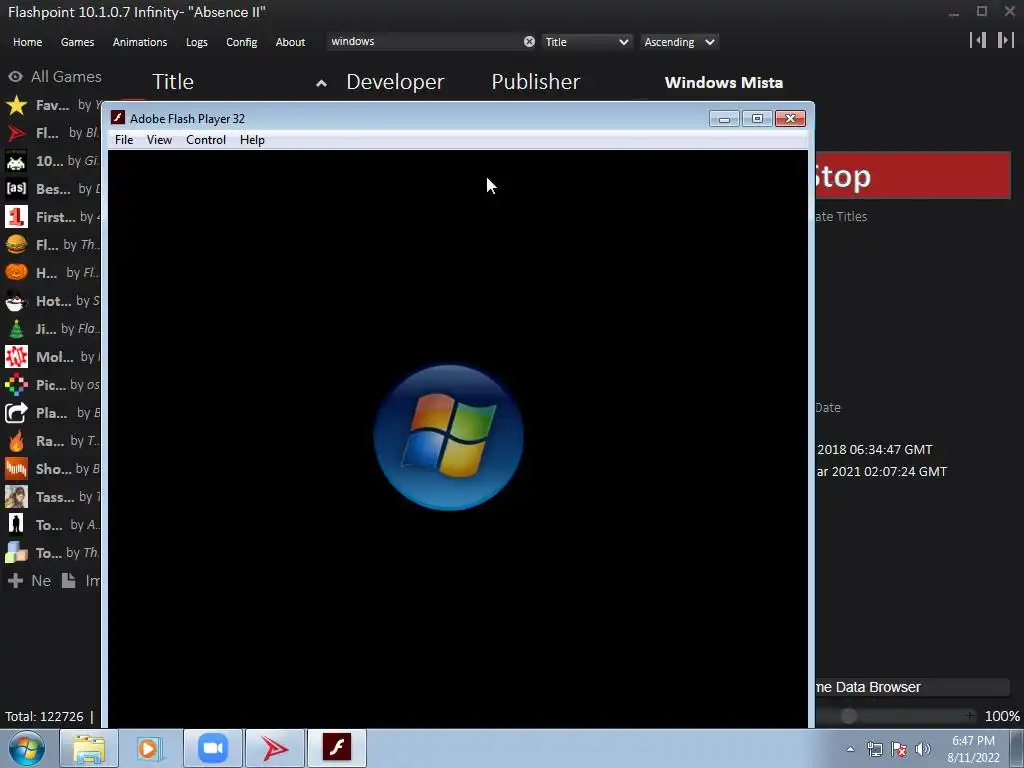Open Zoom from the taskbar
The image size is (1024, 768).
pos(213,748)
